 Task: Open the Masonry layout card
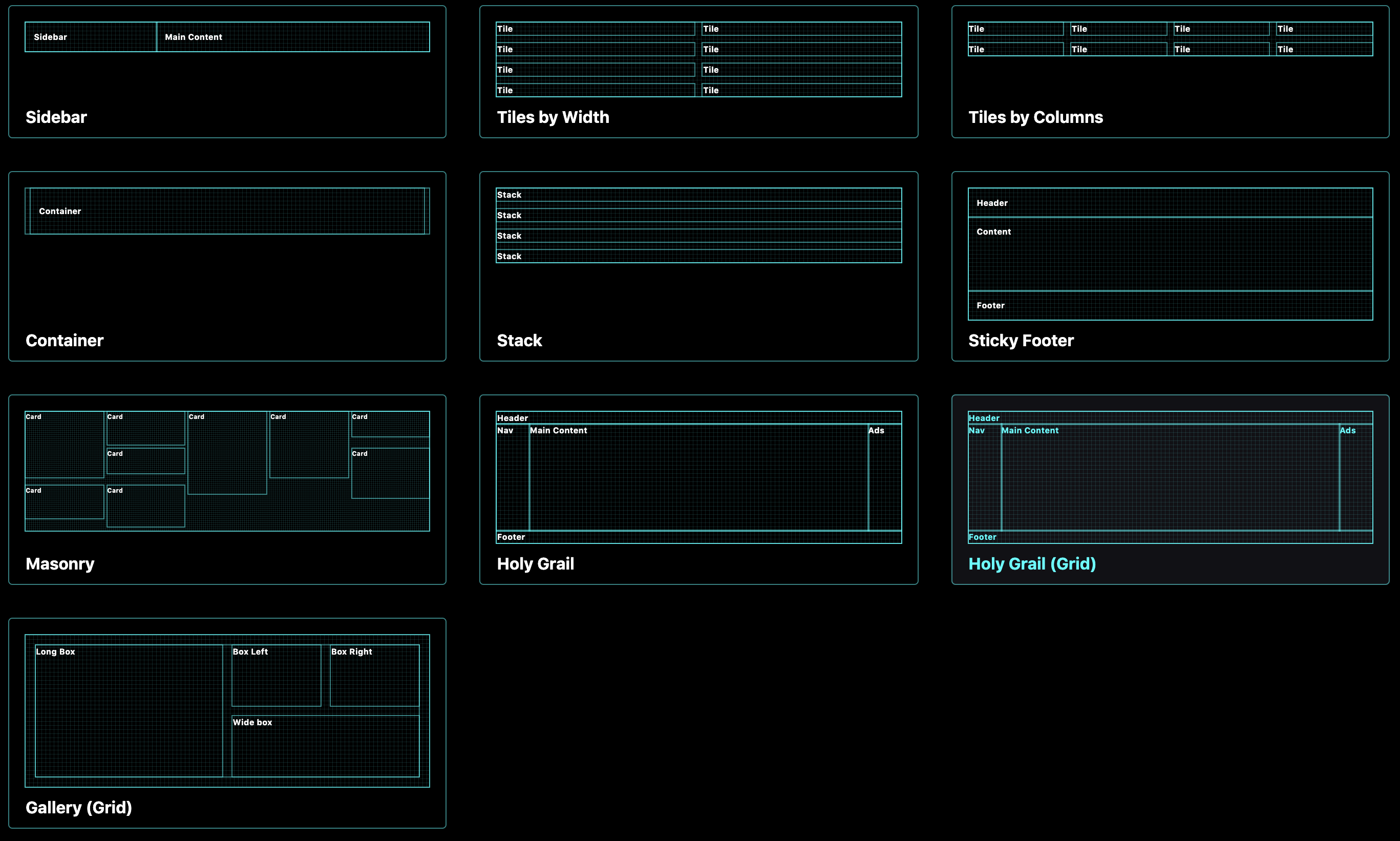(x=227, y=490)
